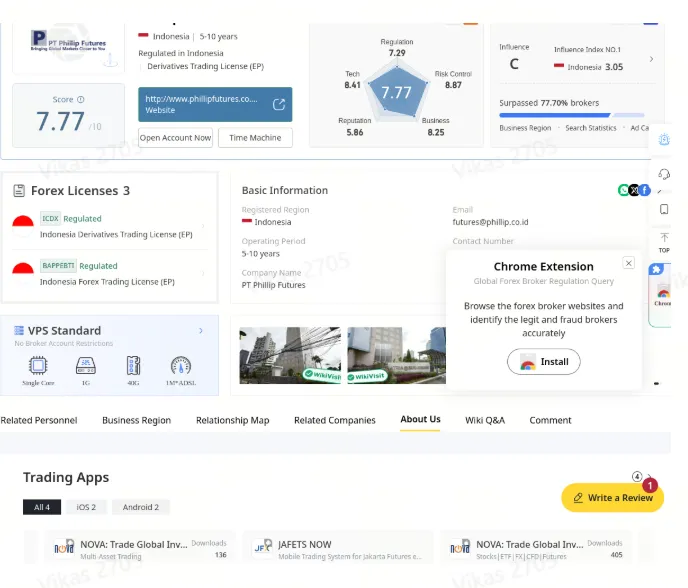Image resolution: width=688 pixels, height=588 pixels.
Task: Click PT Phillip Futures company name
Action: click(273, 285)
